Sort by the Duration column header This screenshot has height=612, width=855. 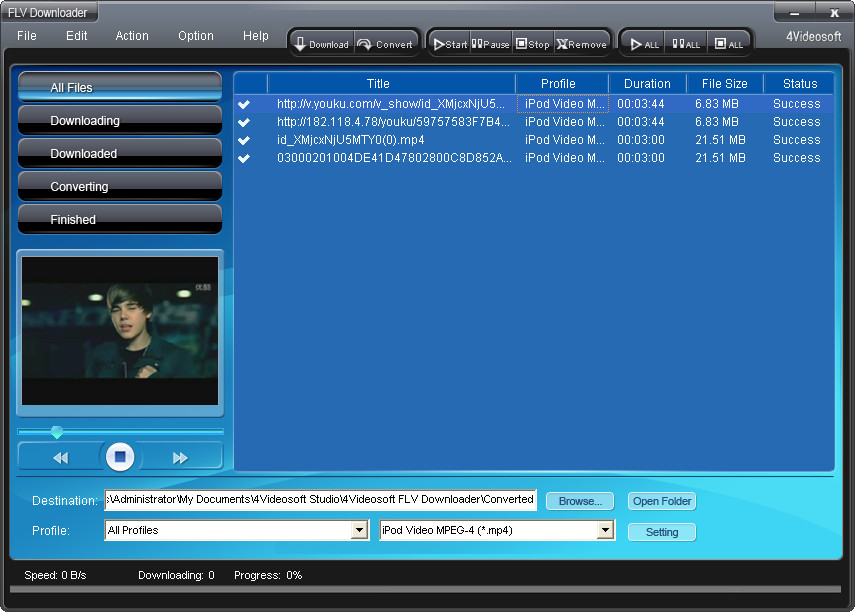(x=648, y=84)
